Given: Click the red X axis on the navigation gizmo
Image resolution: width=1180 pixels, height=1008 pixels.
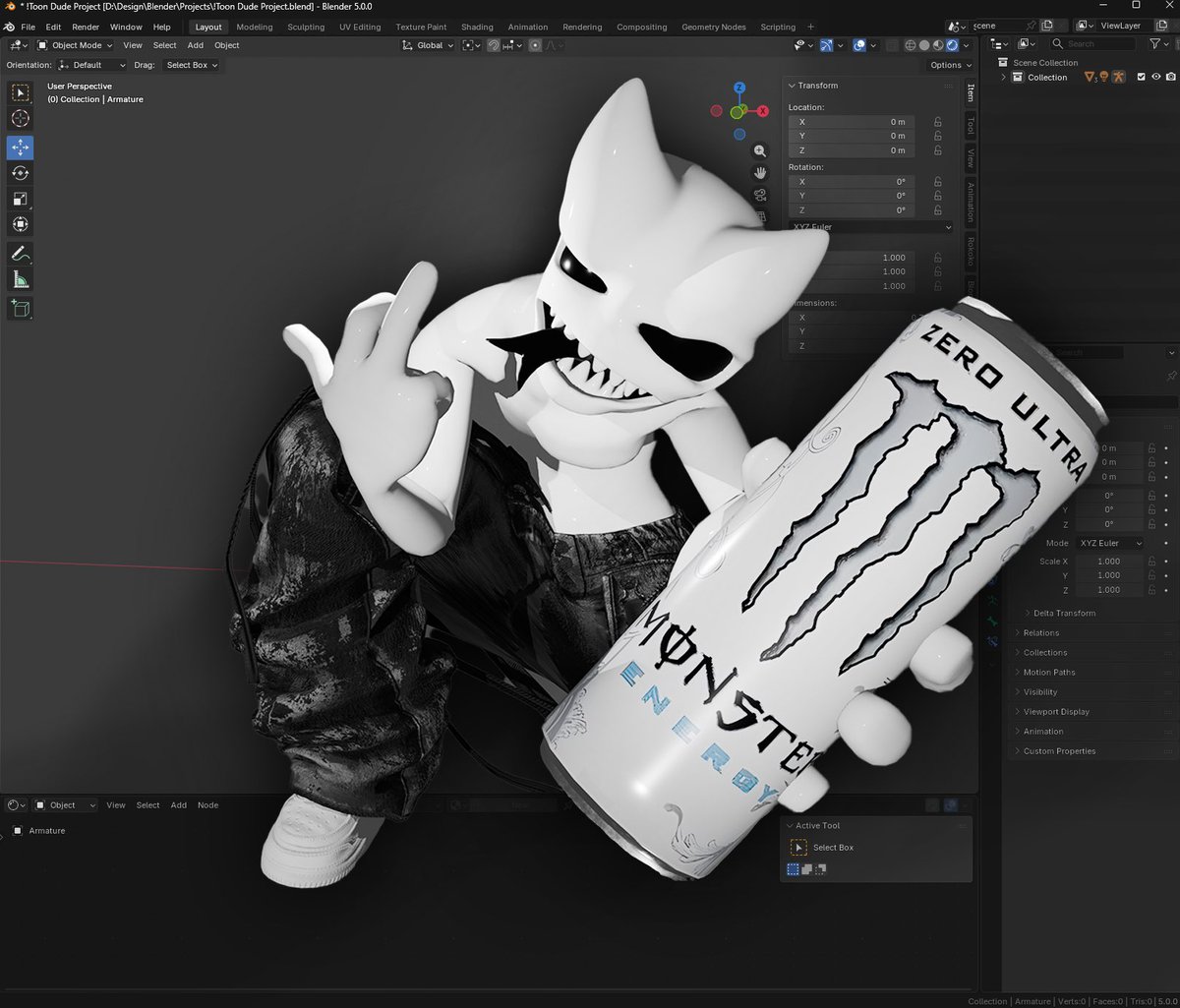Looking at the screenshot, I should (763, 110).
